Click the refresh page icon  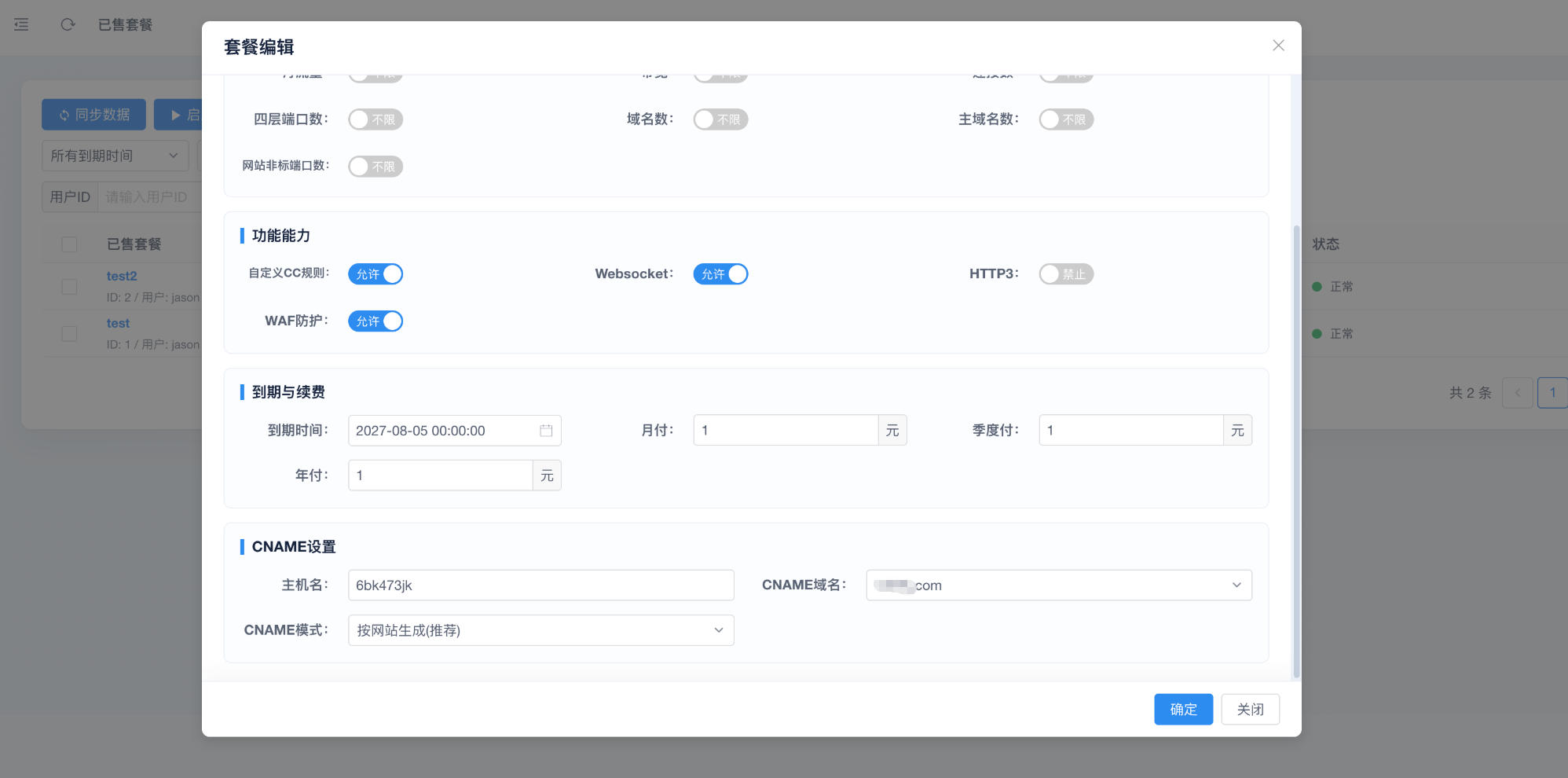pos(68,24)
